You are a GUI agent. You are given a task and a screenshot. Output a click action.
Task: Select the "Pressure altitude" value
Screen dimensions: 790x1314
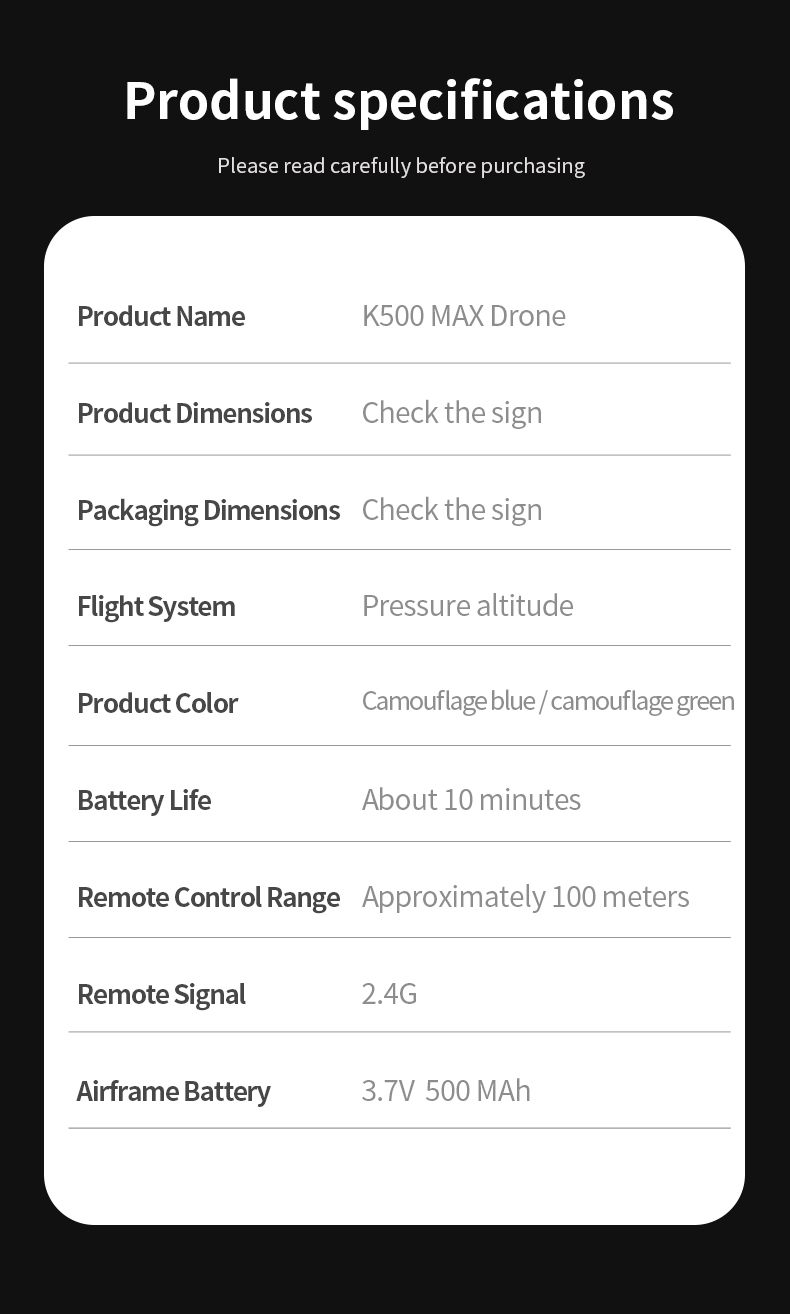[467, 605]
